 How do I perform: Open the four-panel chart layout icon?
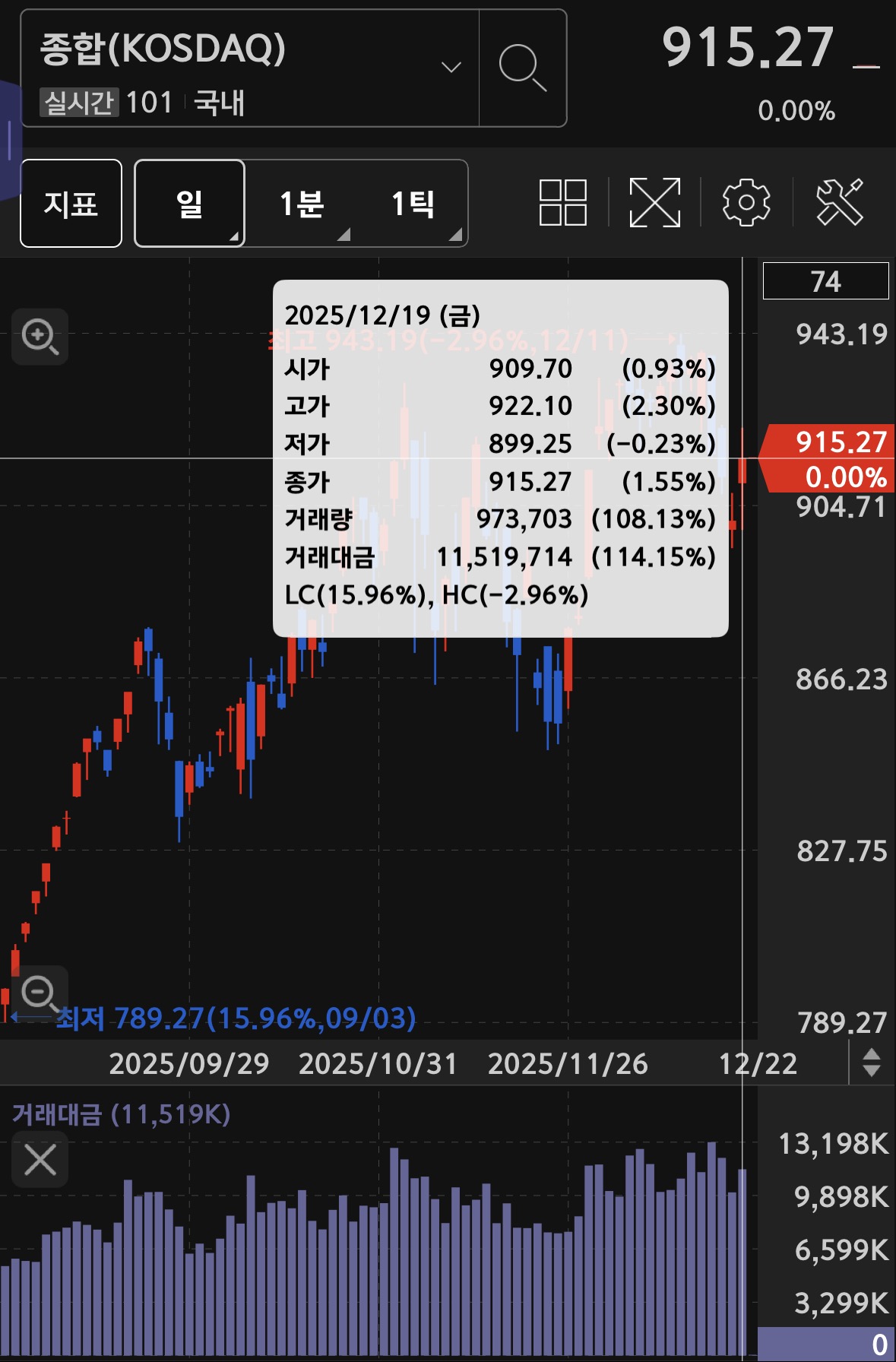click(563, 203)
